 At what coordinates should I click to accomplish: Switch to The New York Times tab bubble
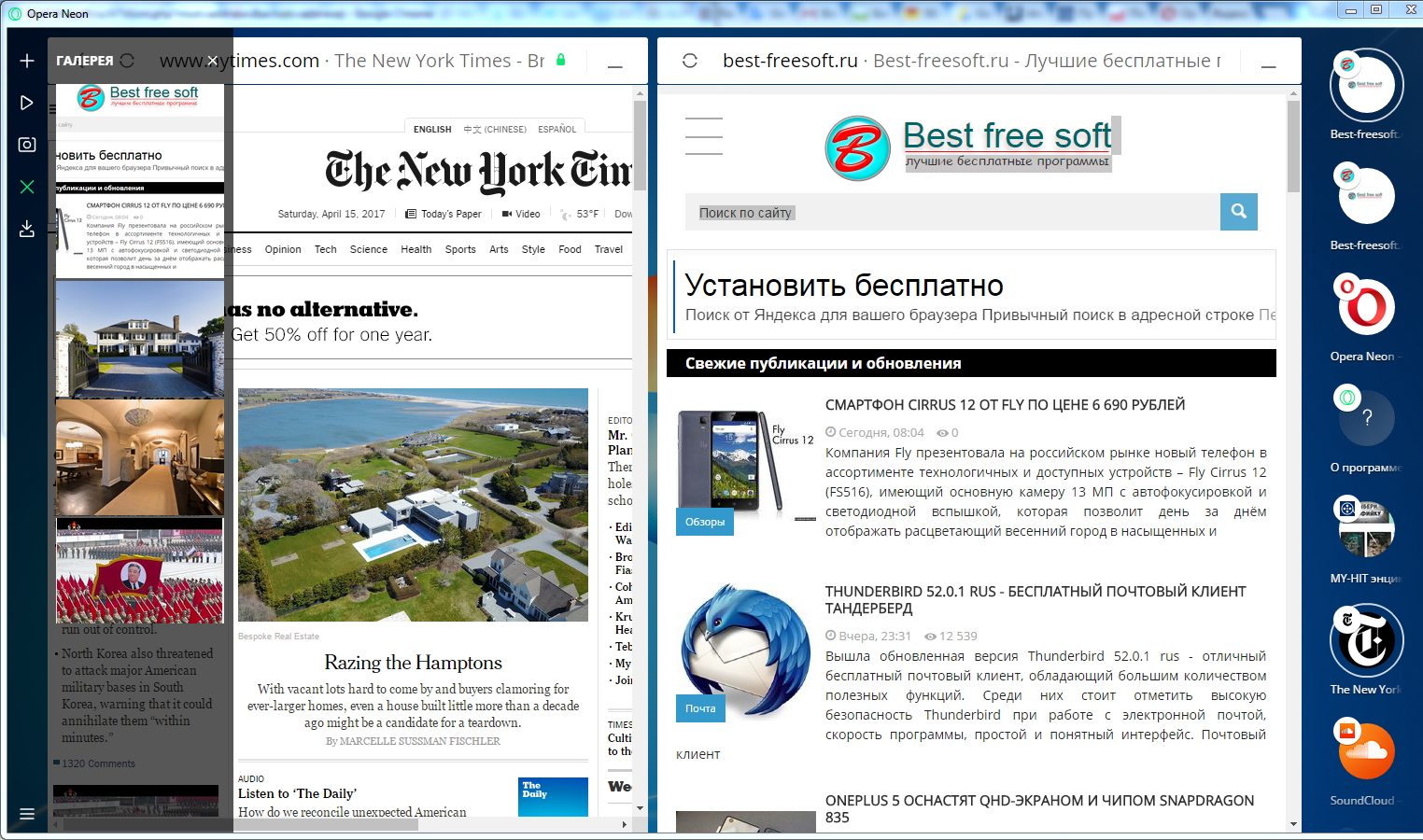[1366, 641]
